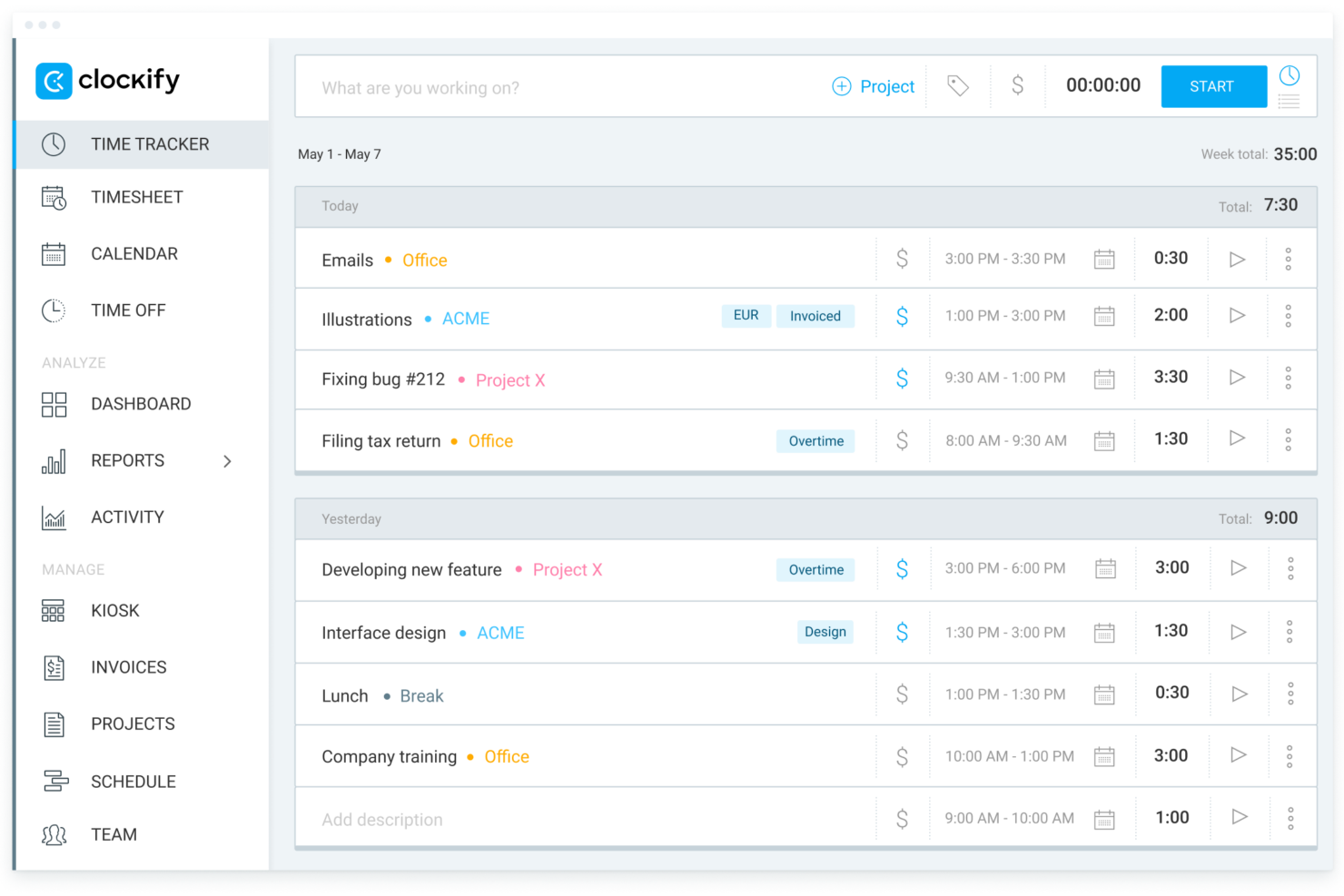Disable billable on Illustrations entry
This screenshot has height=896, width=1344.
click(902, 317)
